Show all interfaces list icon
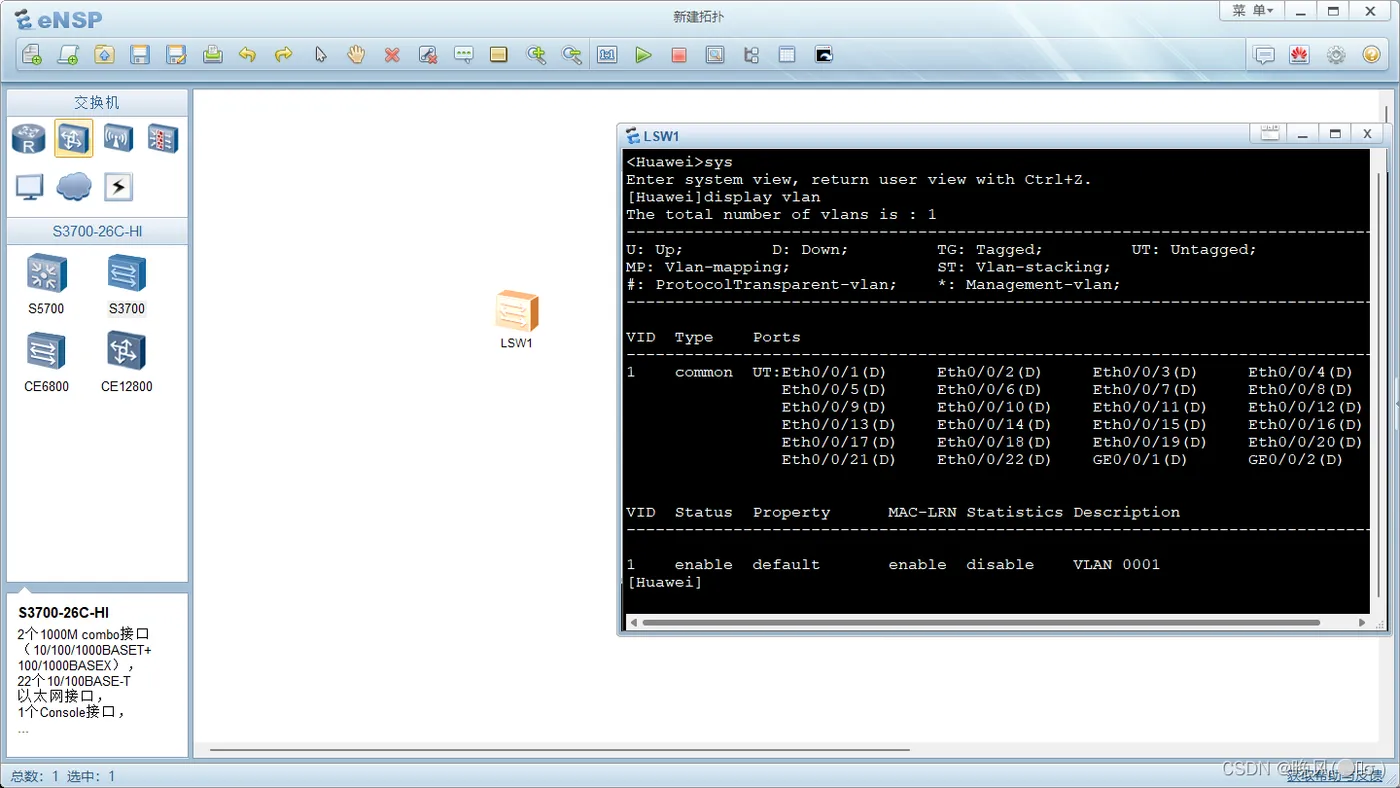This screenshot has height=788, width=1400. [x=751, y=55]
